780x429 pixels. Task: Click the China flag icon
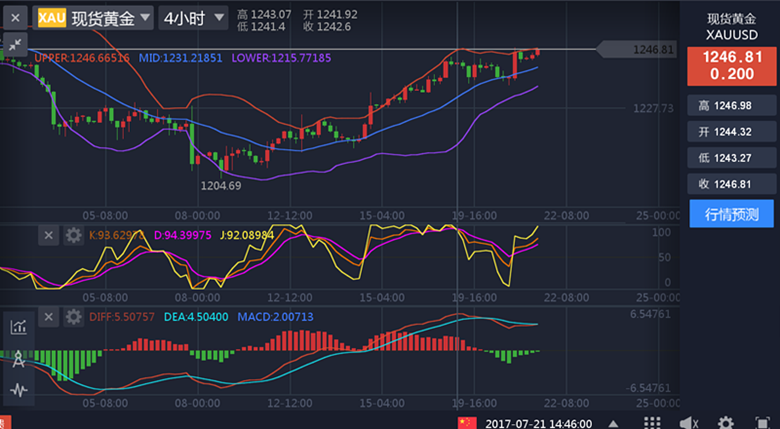tap(467, 423)
